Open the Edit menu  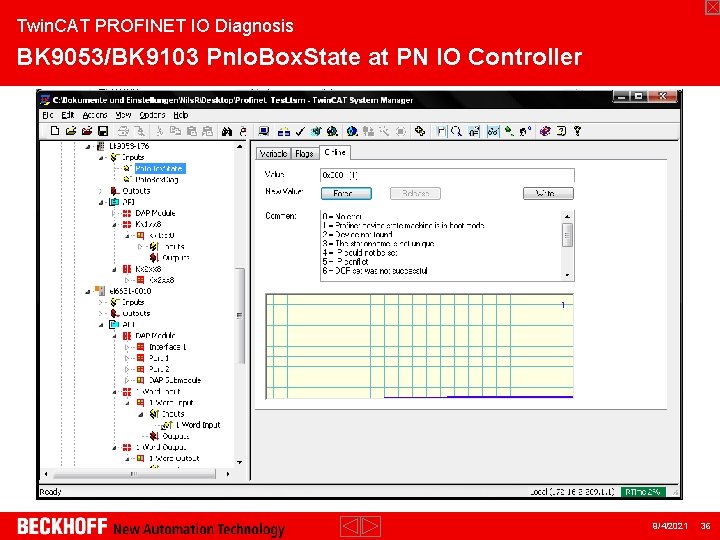point(68,115)
